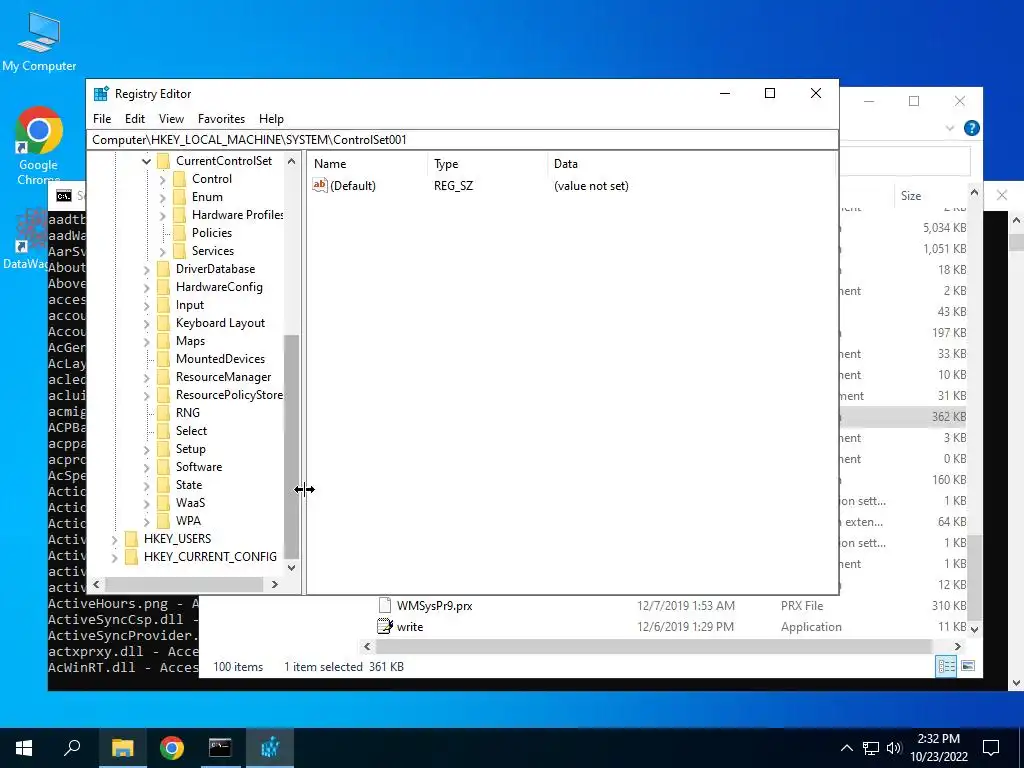Click the tree scroll down arrow

pyautogui.click(x=291, y=568)
